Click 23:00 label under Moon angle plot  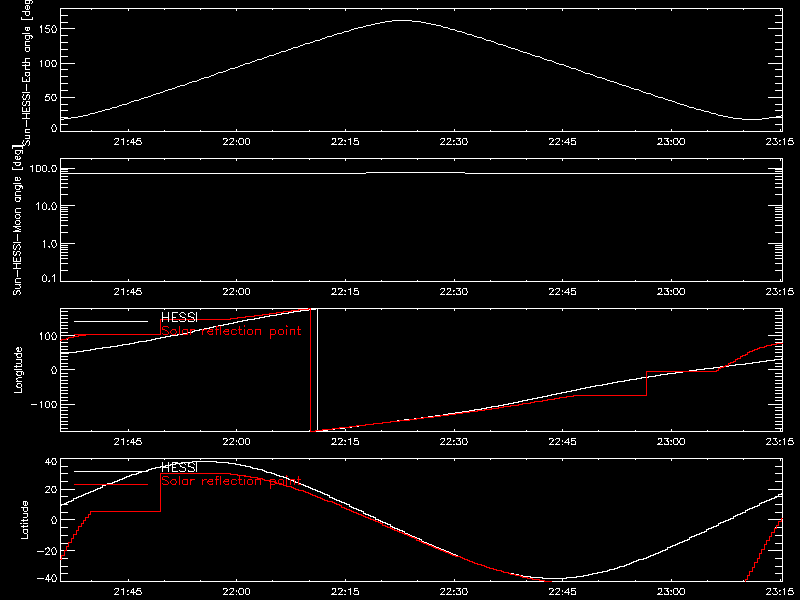pos(671,291)
